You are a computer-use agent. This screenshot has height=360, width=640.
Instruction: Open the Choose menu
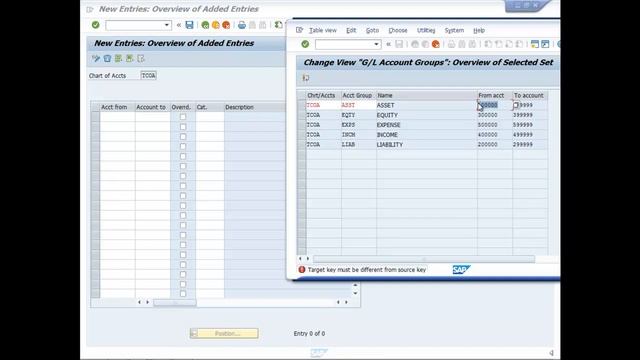coord(398,30)
